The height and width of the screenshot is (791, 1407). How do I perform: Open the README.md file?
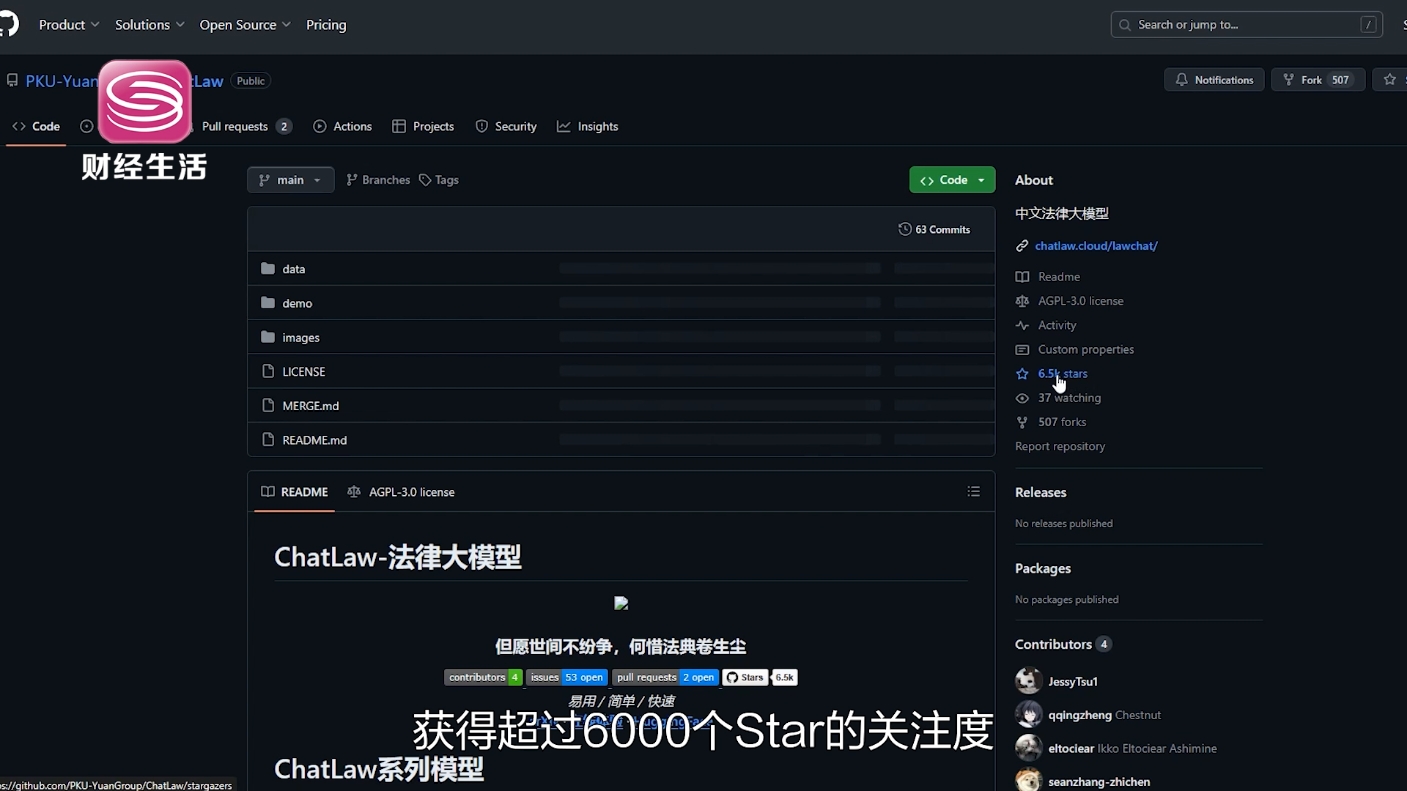[x=315, y=440]
